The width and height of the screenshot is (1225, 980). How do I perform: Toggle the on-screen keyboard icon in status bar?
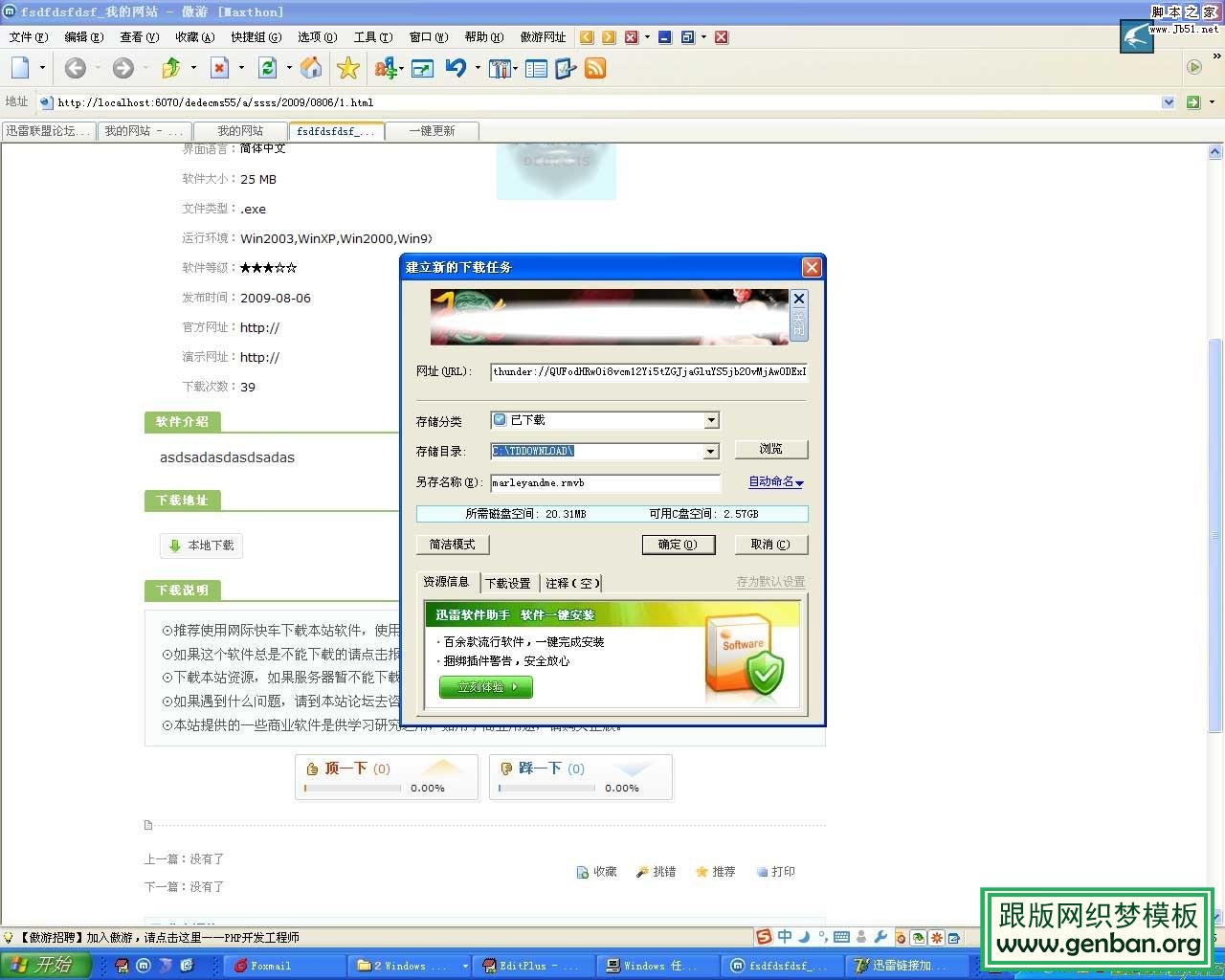[x=840, y=936]
